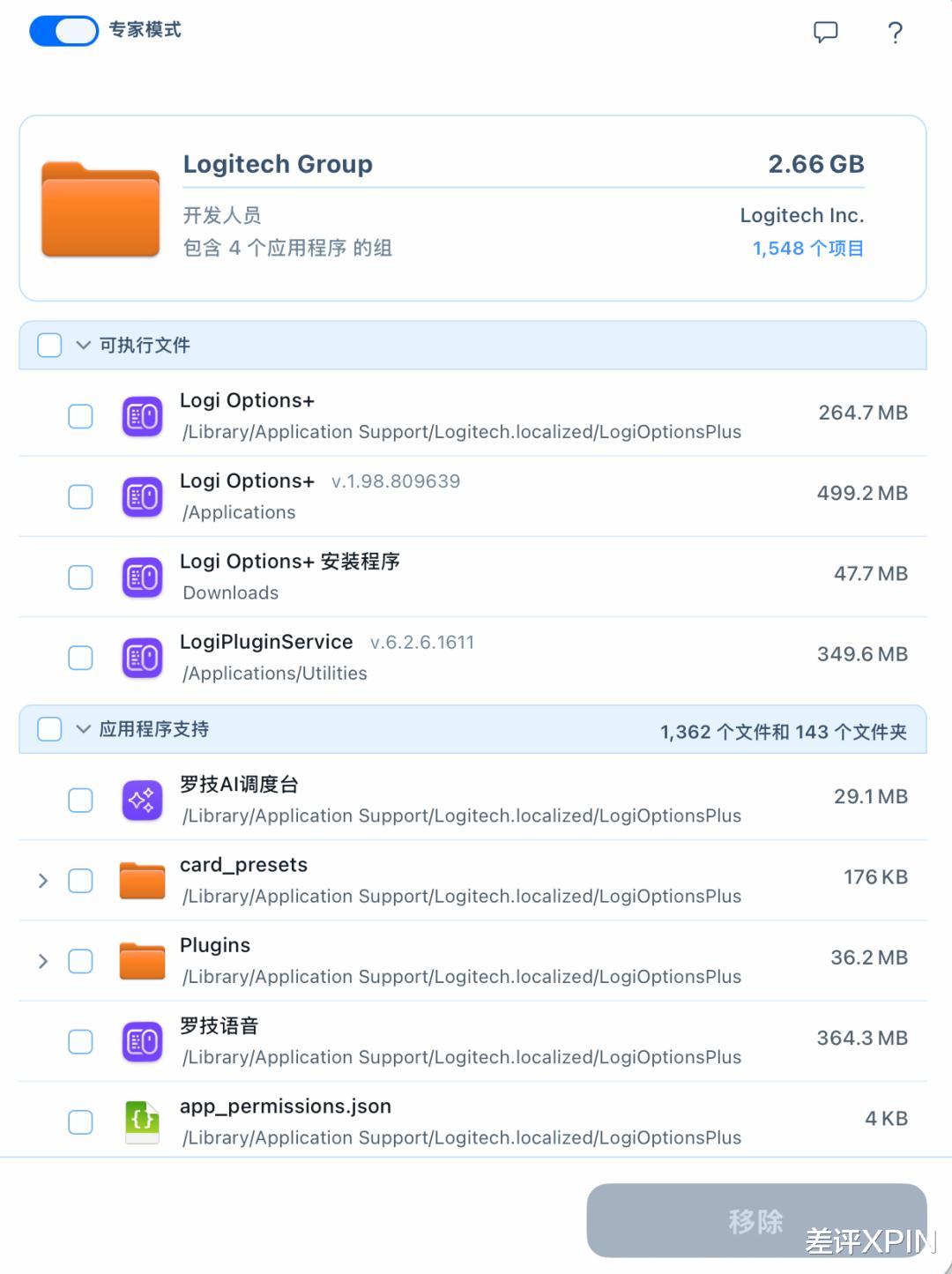Click the 可执行文件 section title
This screenshot has width=952, height=1274.
tap(145, 345)
